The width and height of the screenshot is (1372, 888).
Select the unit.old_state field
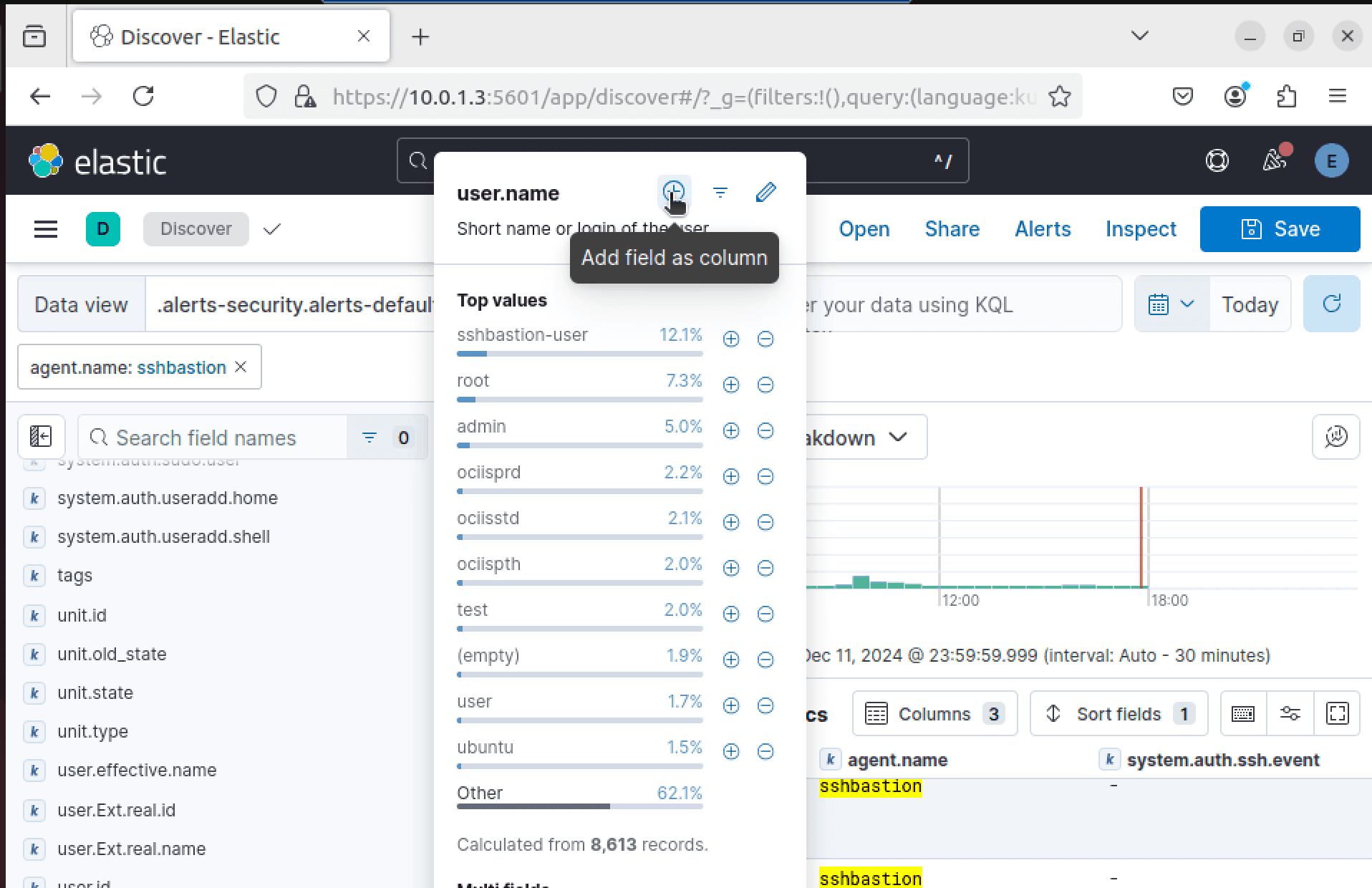click(x=112, y=654)
